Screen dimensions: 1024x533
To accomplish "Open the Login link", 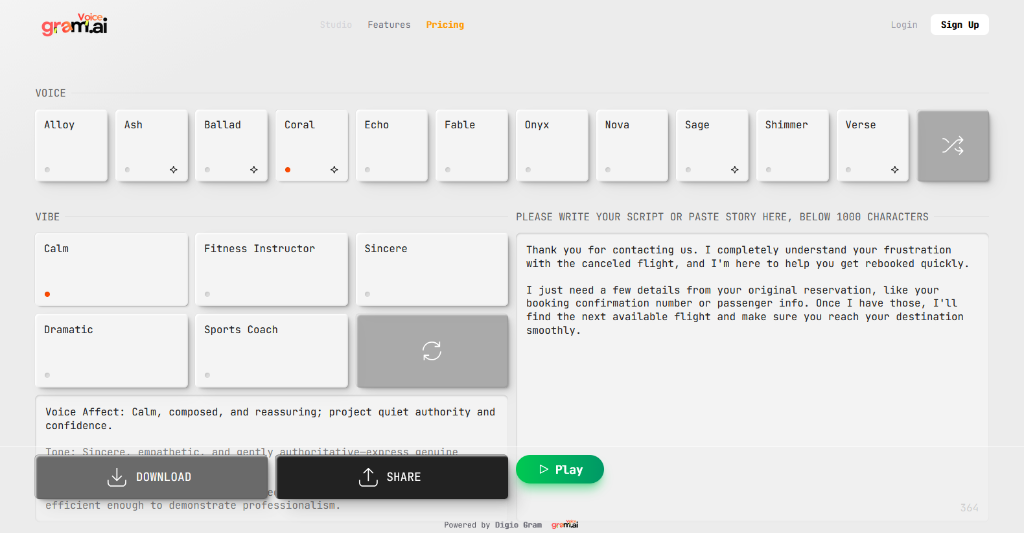I will tap(904, 25).
